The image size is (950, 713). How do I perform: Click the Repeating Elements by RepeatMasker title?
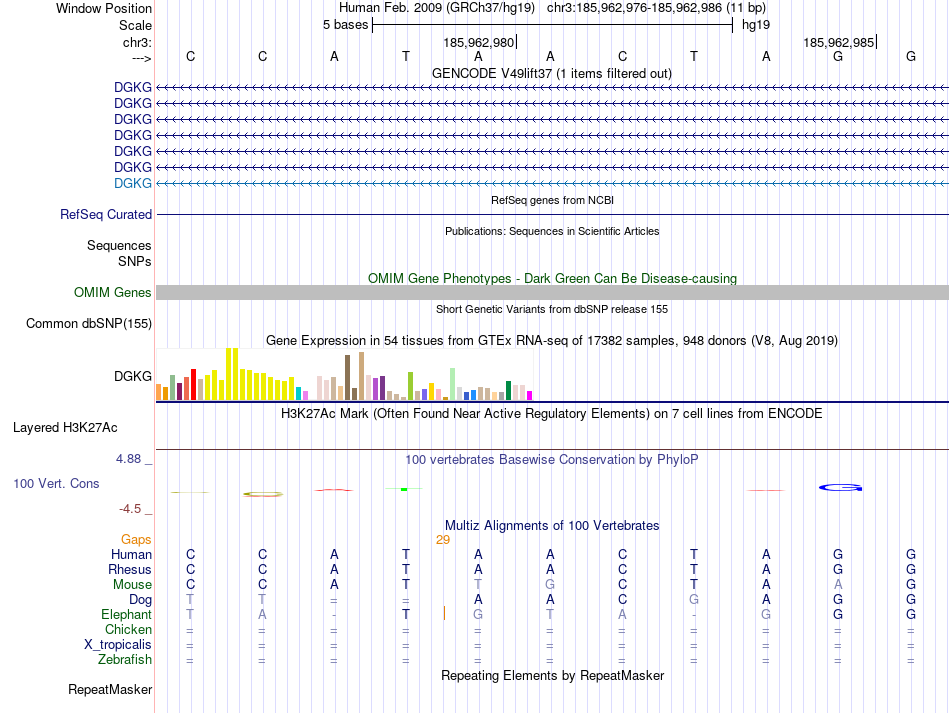pyautogui.click(x=552, y=675)
